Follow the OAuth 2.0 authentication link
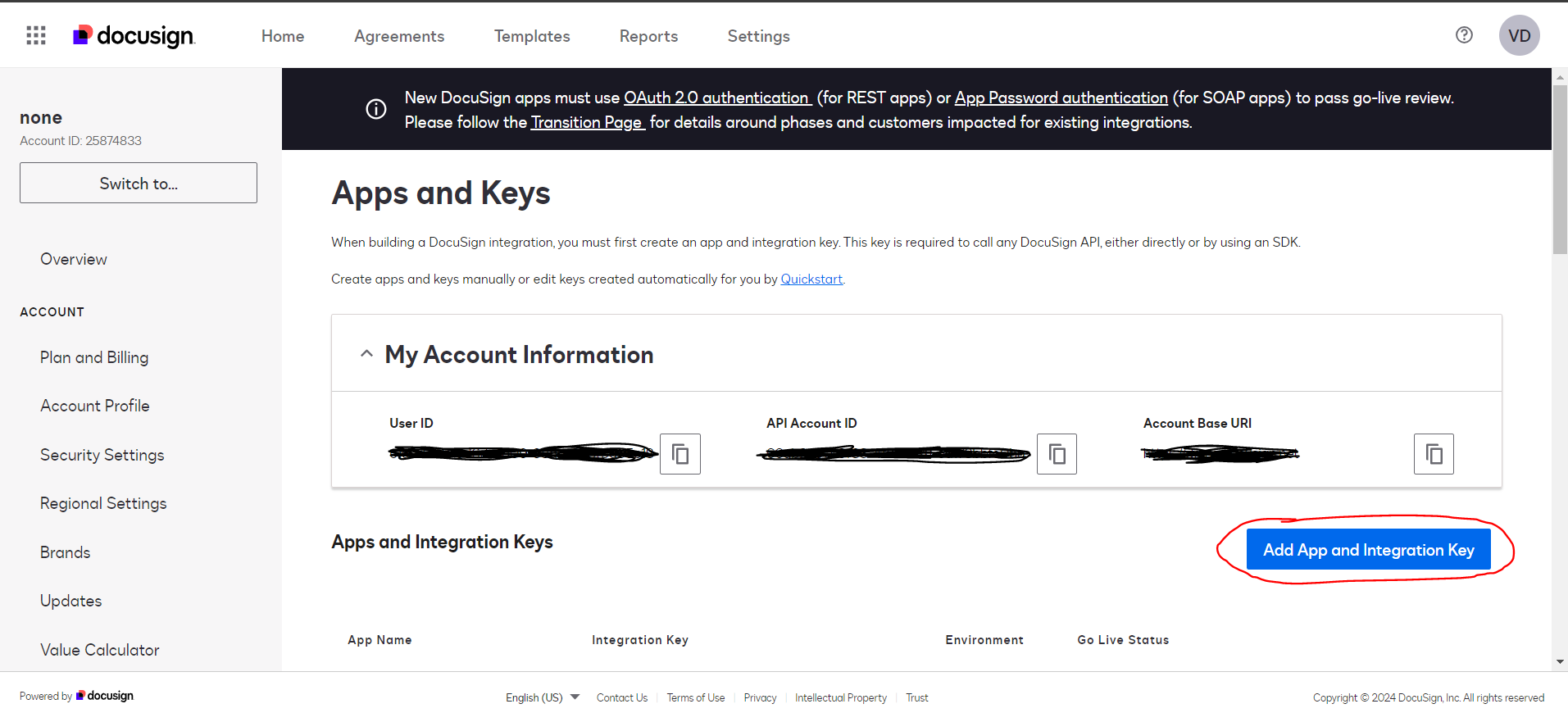 coord(718,98)
